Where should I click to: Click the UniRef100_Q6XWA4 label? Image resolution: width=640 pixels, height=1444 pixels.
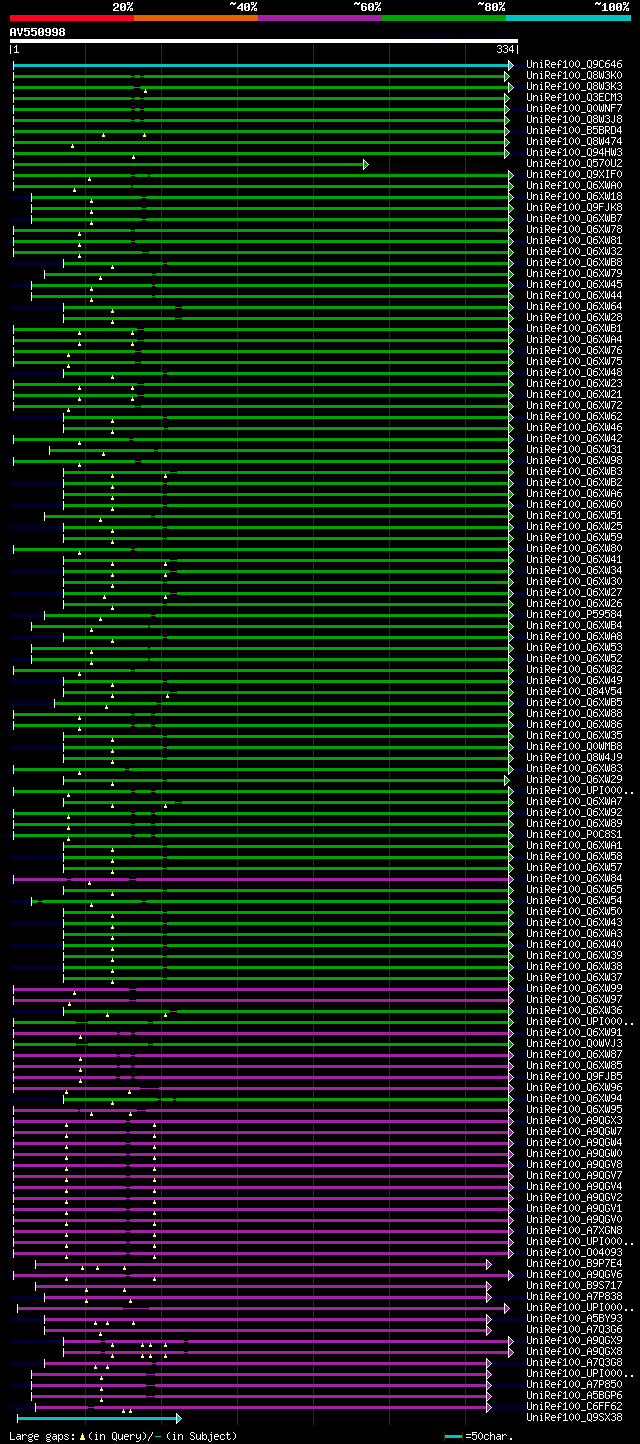574,340
